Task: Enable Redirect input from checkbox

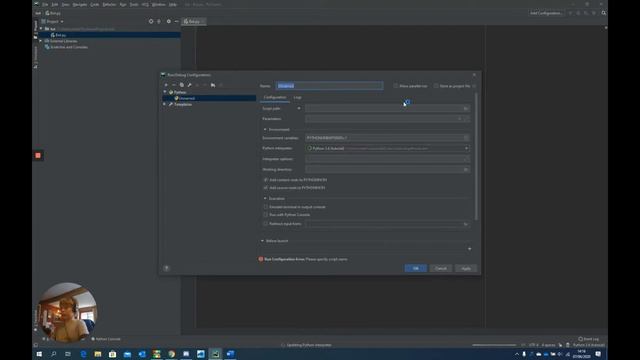Action: (266, 224)
